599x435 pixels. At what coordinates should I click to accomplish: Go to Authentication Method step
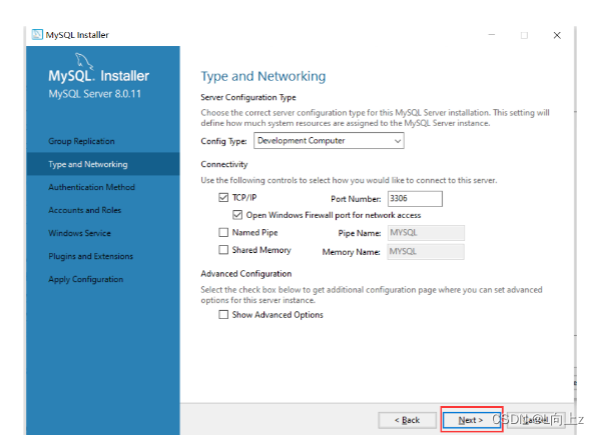coord(103,187)
